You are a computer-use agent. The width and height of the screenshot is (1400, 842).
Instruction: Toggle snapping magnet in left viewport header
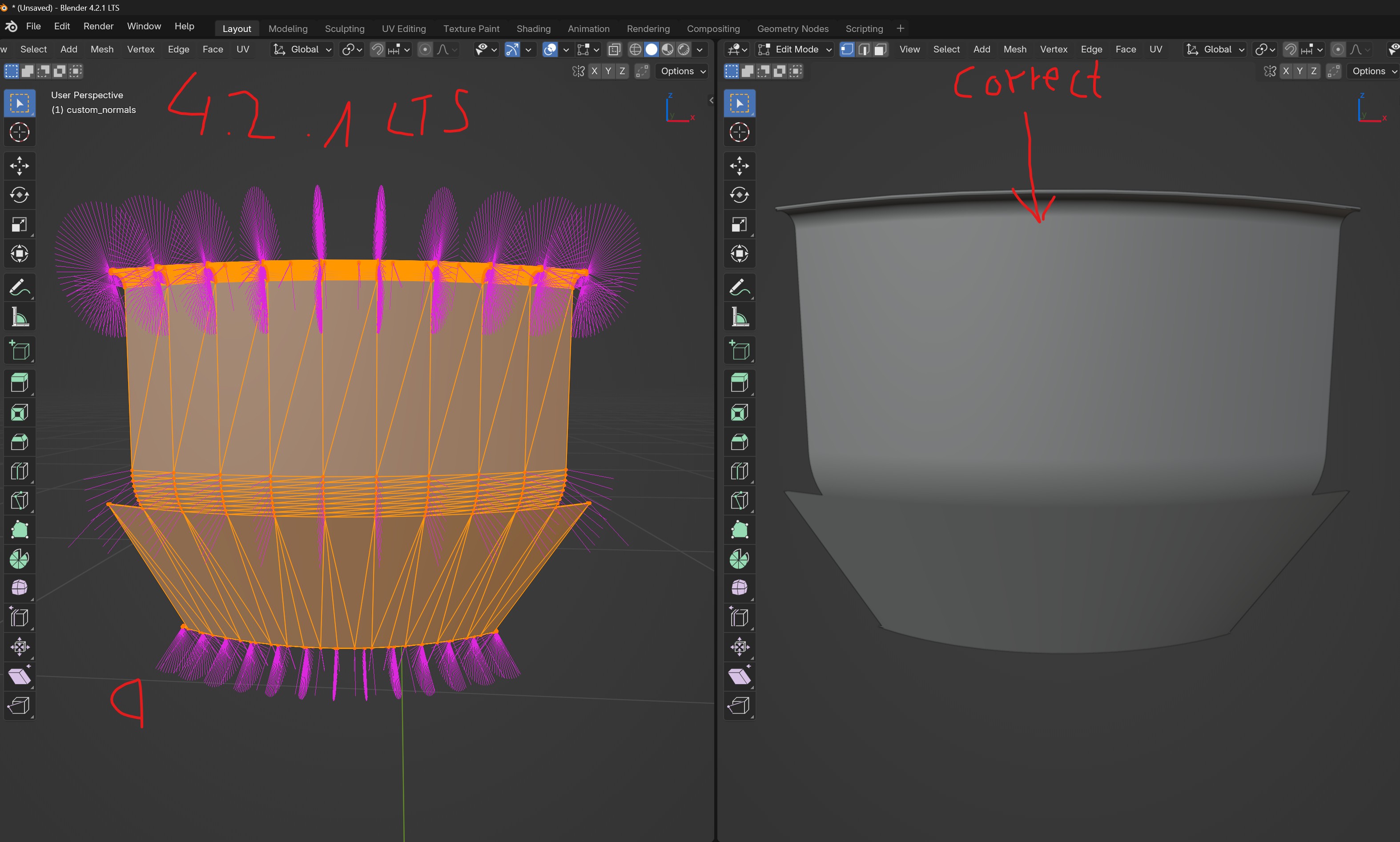coord(377,49)
